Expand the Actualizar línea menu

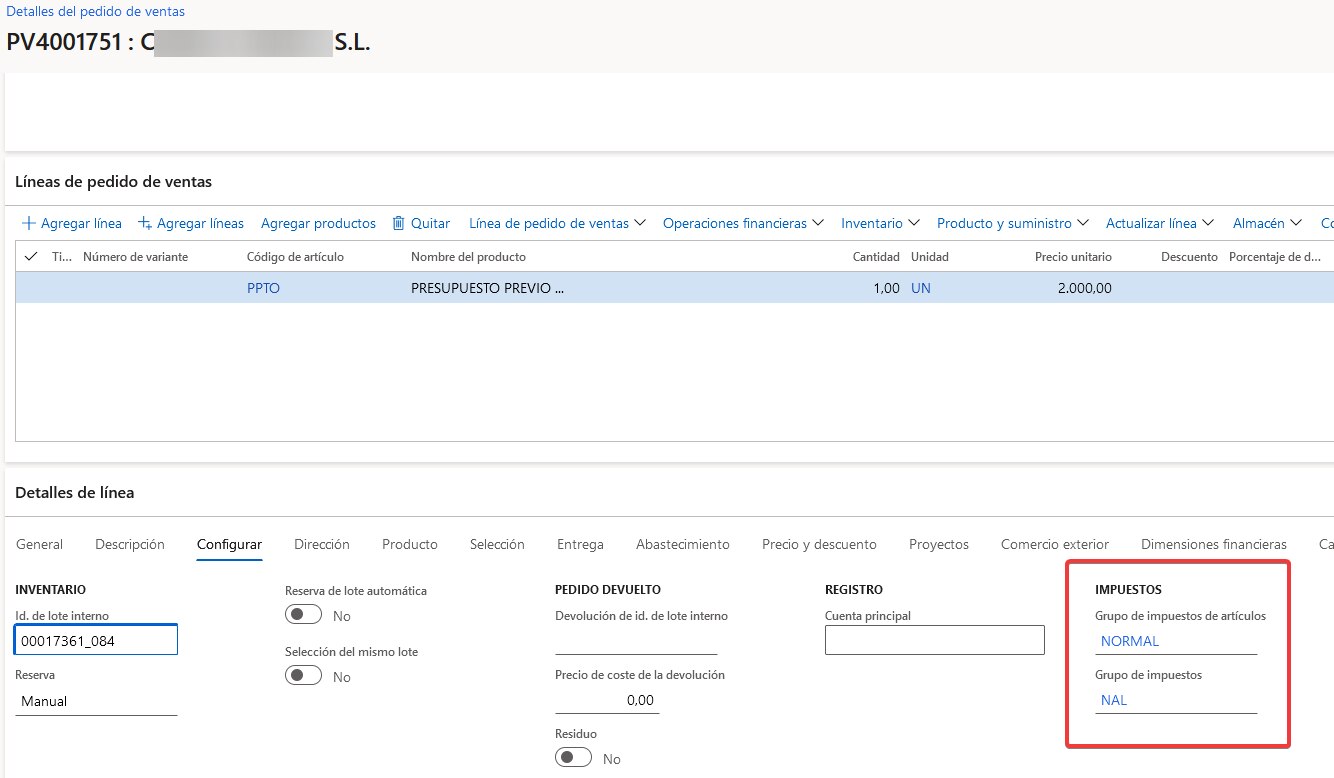pyautogui.click(x=1159, y=223)
